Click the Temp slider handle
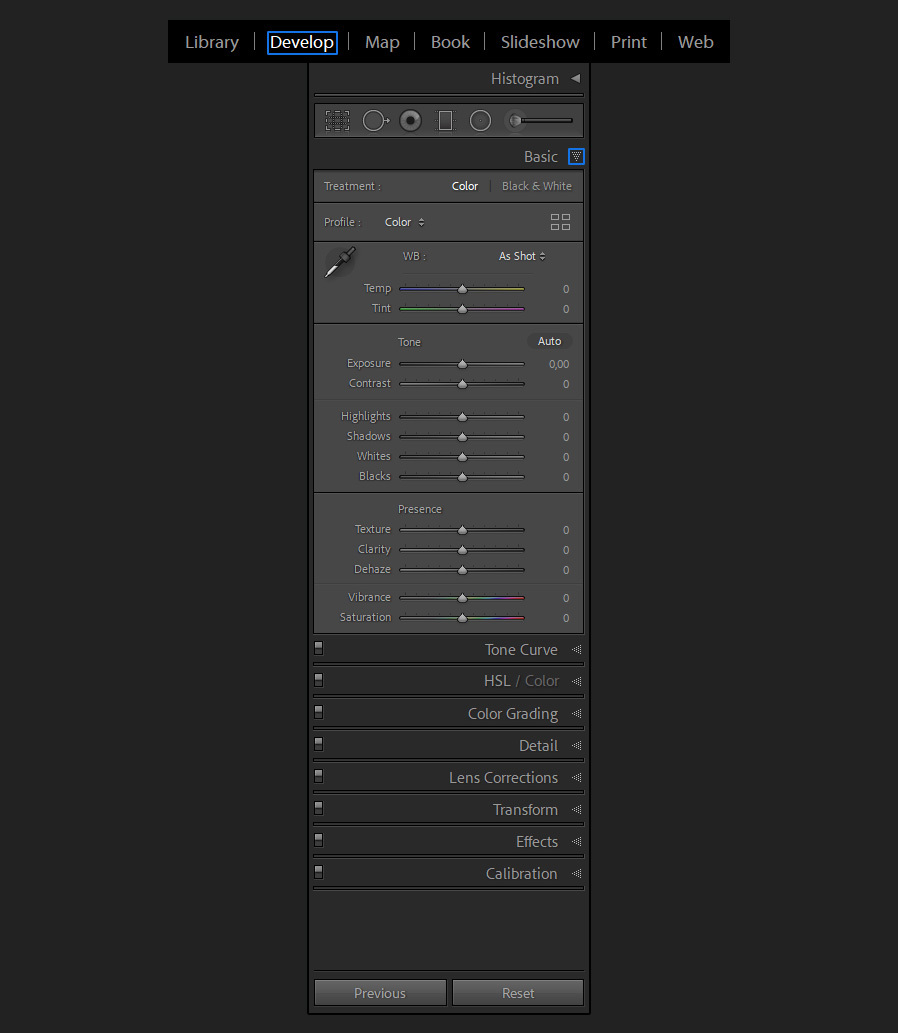Screen dimensions: 898x1033 click(x=463, y=289)
